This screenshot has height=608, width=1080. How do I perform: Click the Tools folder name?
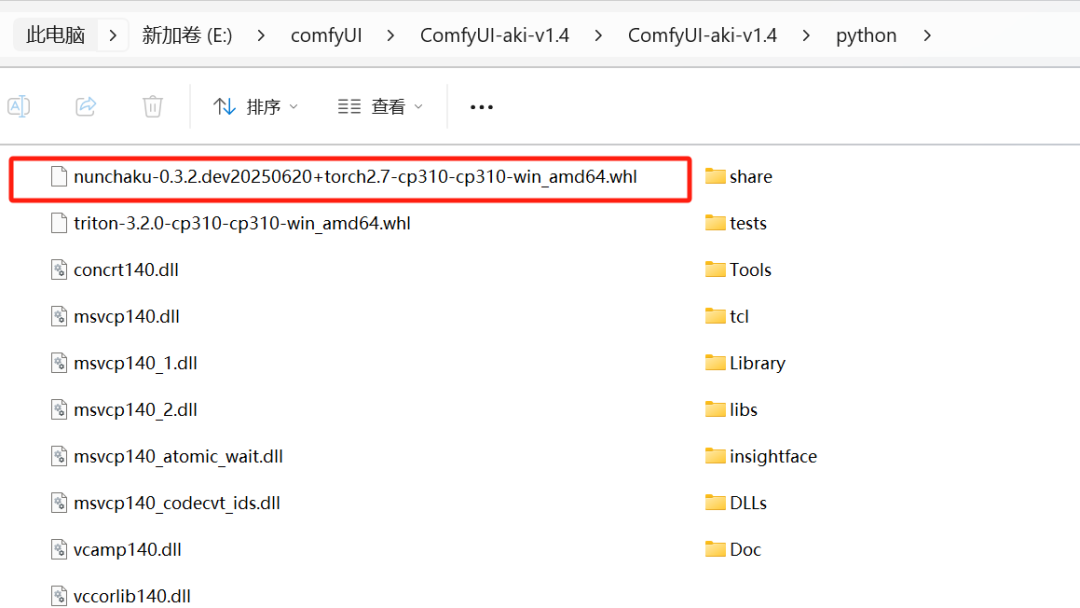(751, 270)
